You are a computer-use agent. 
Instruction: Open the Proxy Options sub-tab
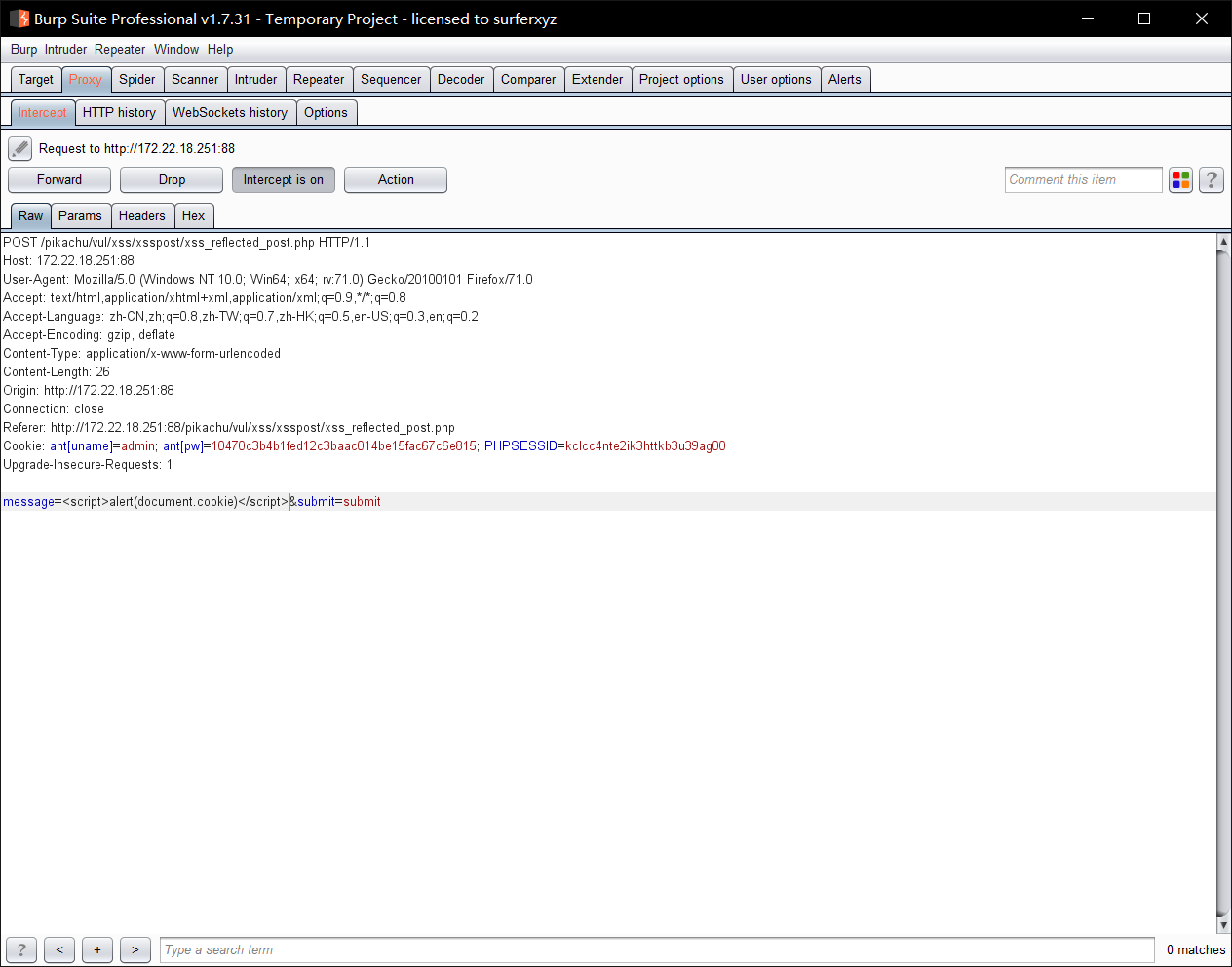pos(326,112)
